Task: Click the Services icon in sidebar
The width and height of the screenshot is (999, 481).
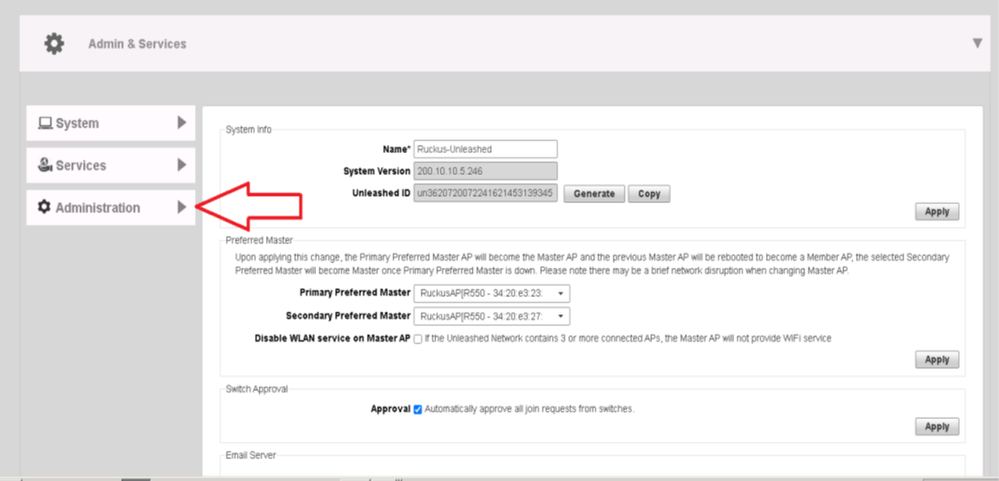Action: 44,165
